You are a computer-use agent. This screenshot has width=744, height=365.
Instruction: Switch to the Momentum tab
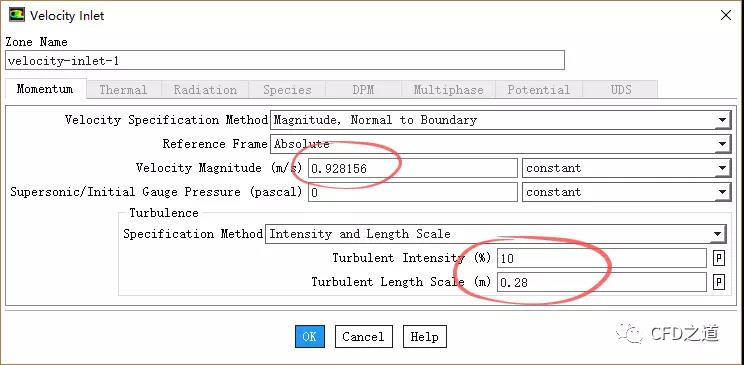point(45,89)
